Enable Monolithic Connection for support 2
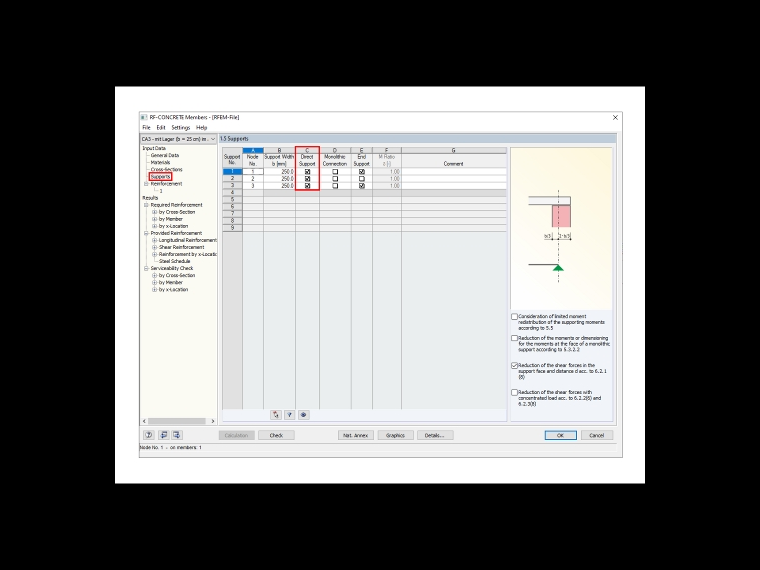This screenshot has width=760, height=570. tap(335, 179)
